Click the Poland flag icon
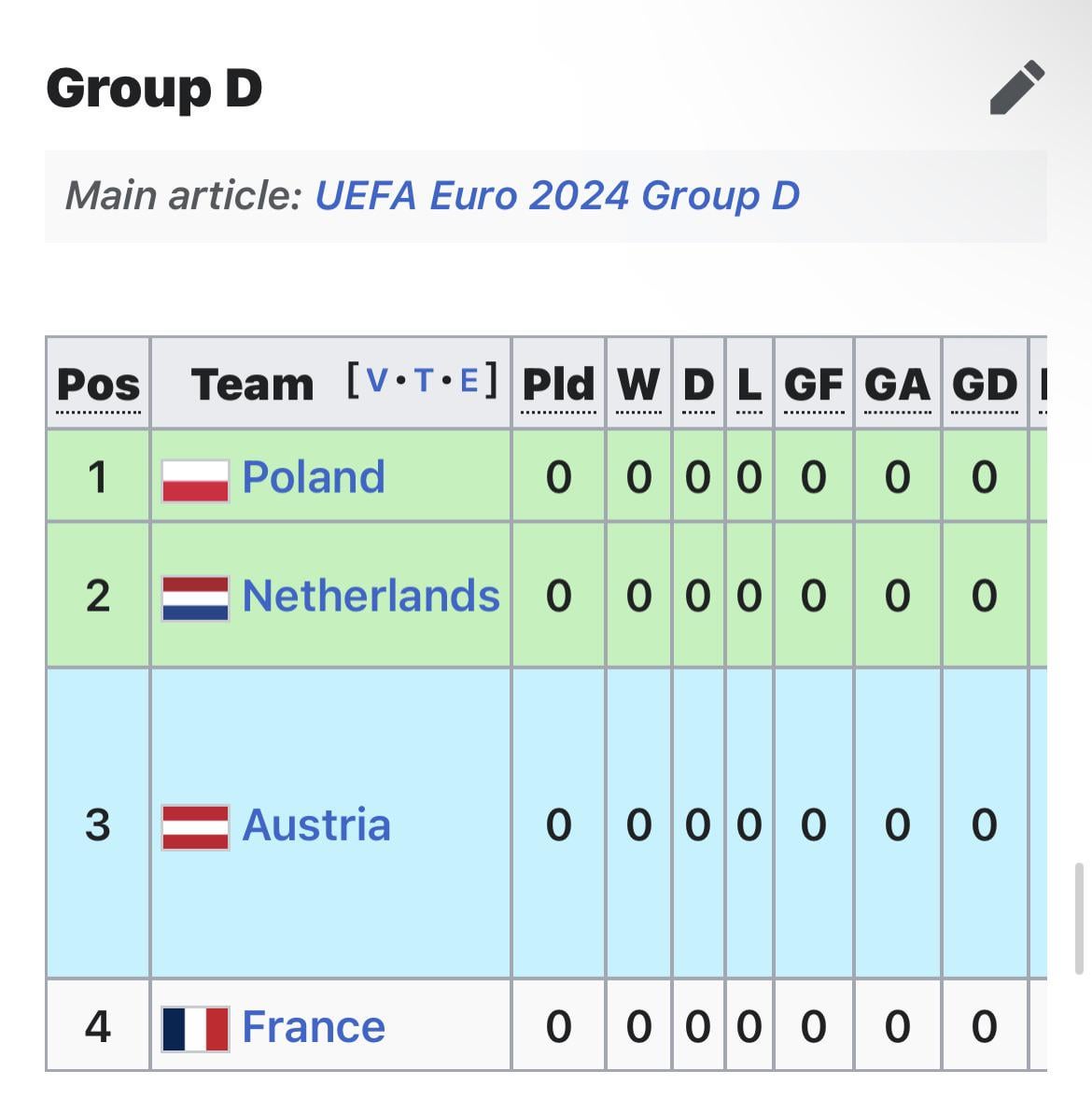The height and width of the screenshot is (1099, 1092). [x=195, y=480]
